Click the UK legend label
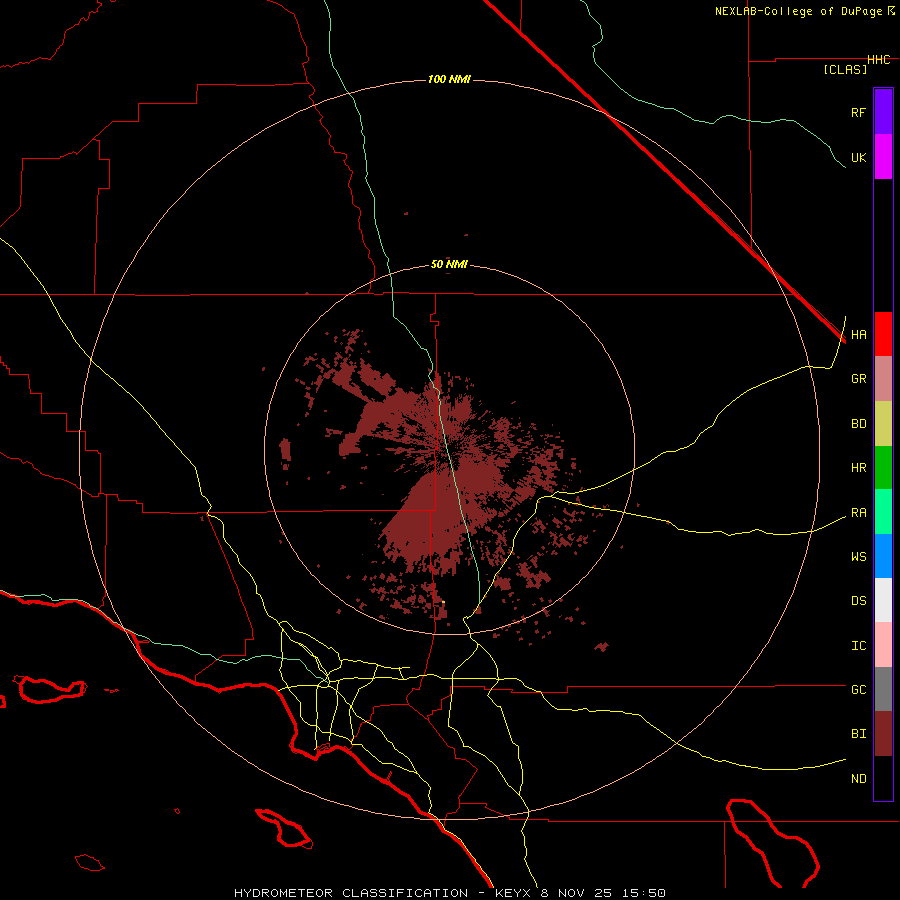 (858, 157)
